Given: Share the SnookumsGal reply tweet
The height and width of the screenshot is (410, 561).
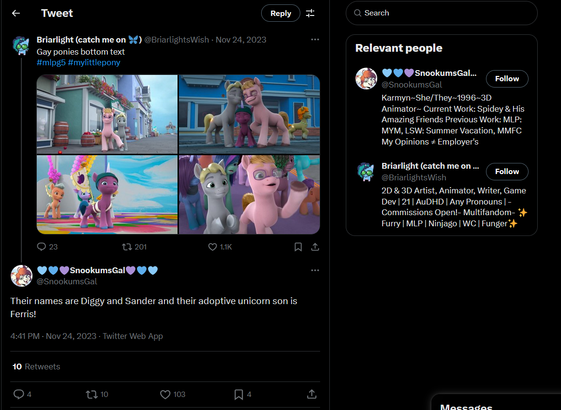Looking at the screenshot, I should coord(312,394).
